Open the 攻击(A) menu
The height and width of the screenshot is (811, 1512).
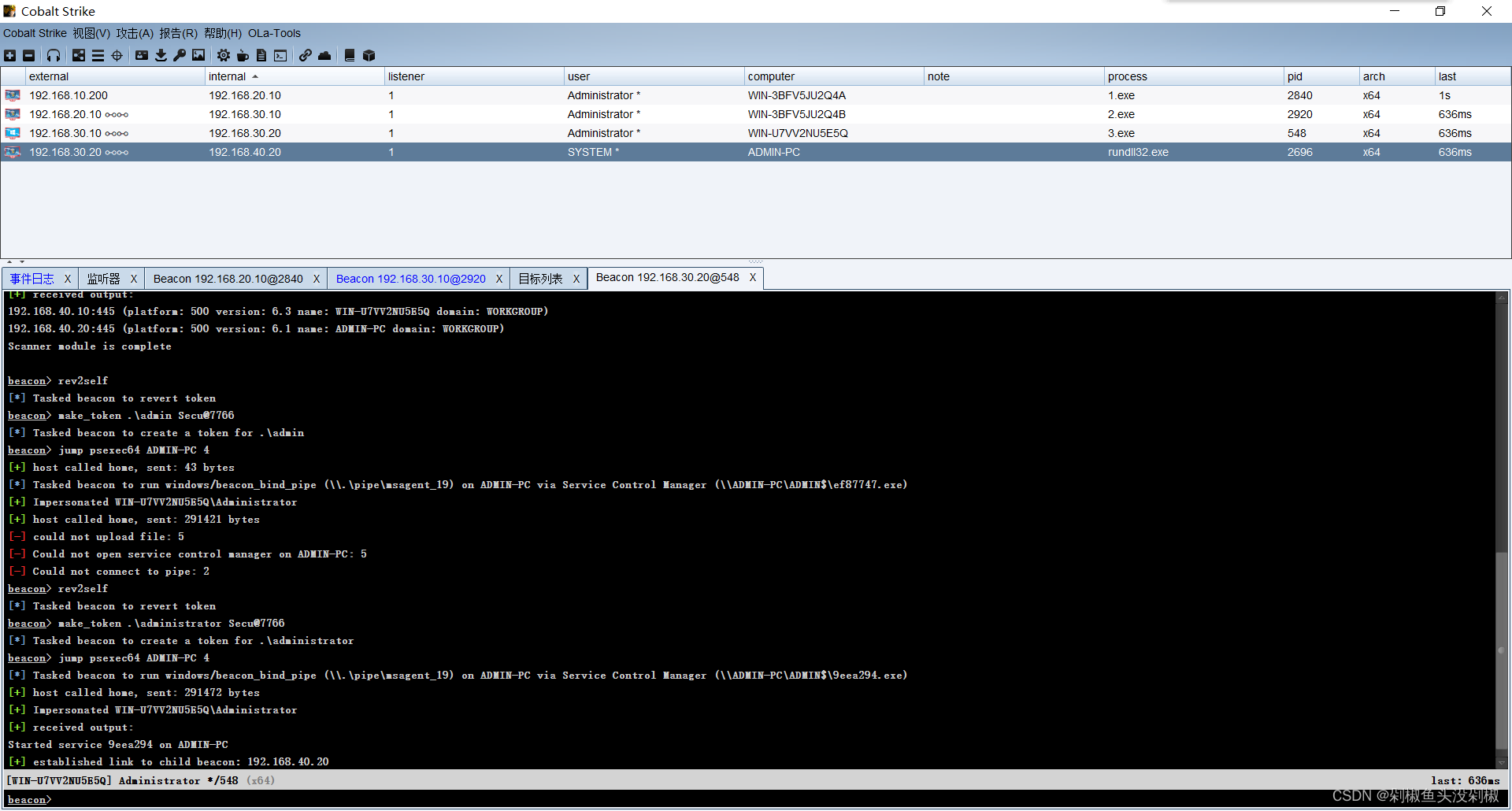(135, 33)
